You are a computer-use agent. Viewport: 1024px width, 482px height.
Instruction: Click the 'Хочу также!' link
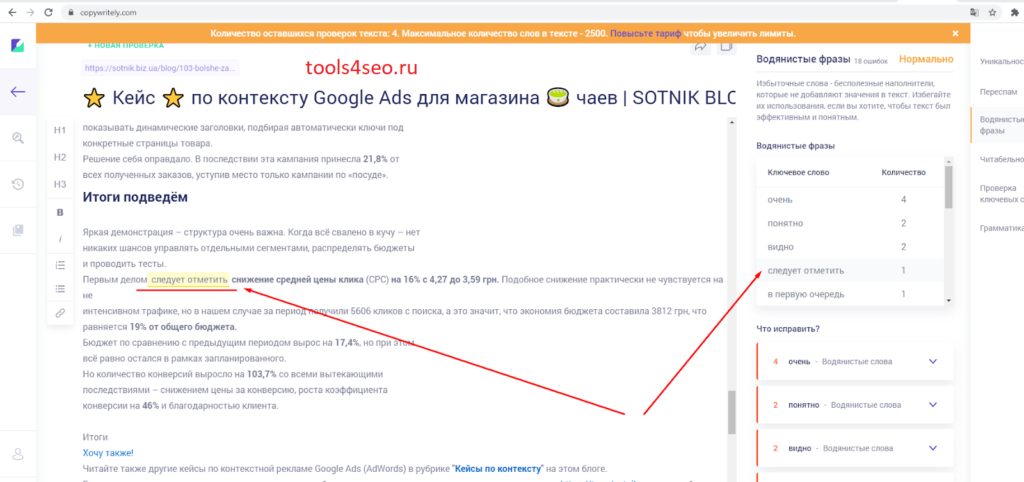108,453
